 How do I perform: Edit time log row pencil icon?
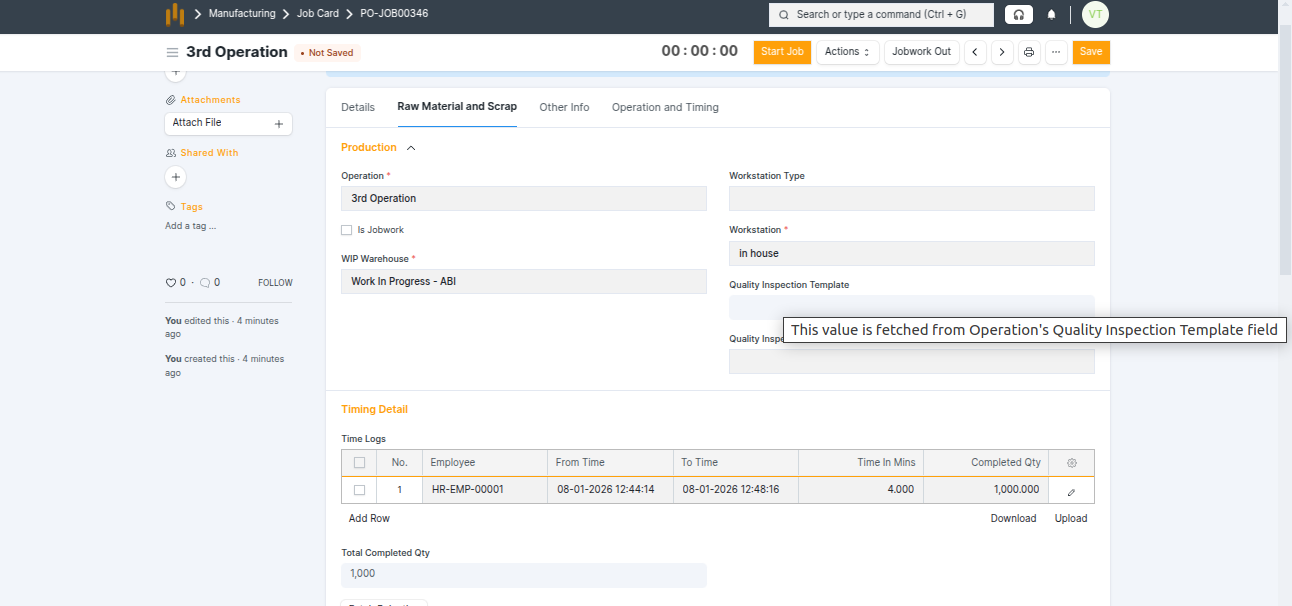[1071, 491]
